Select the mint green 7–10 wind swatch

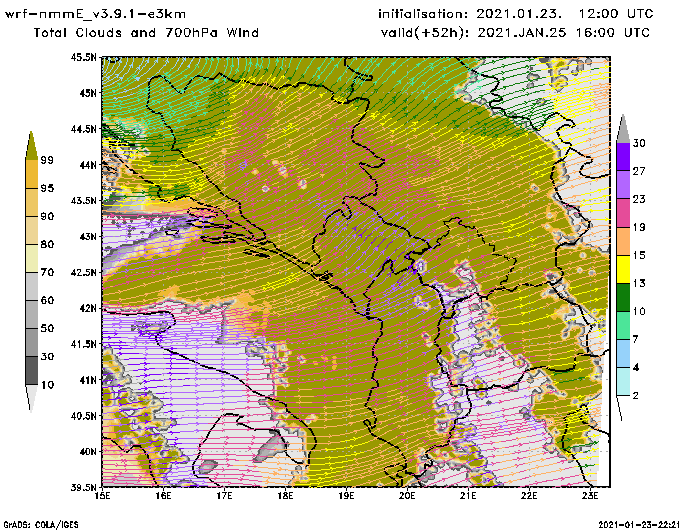(x=623, y=326)
